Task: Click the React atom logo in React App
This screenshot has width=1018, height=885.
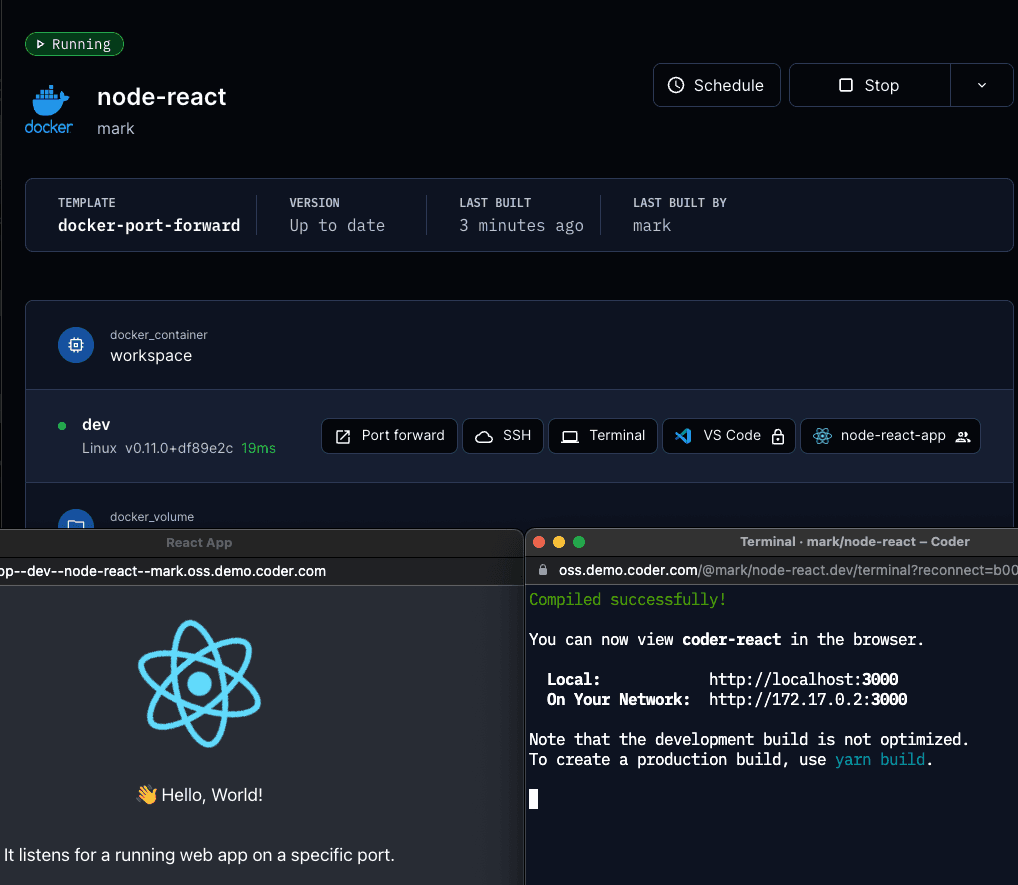Action: pyautogui.click(x=199, y=684)
